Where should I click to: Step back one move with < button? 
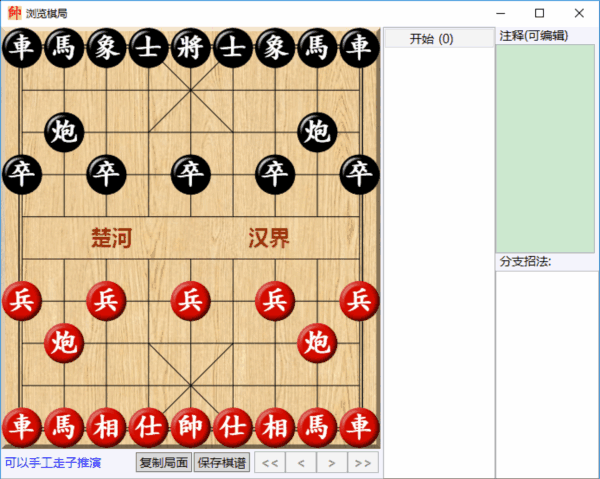[301, 463]
